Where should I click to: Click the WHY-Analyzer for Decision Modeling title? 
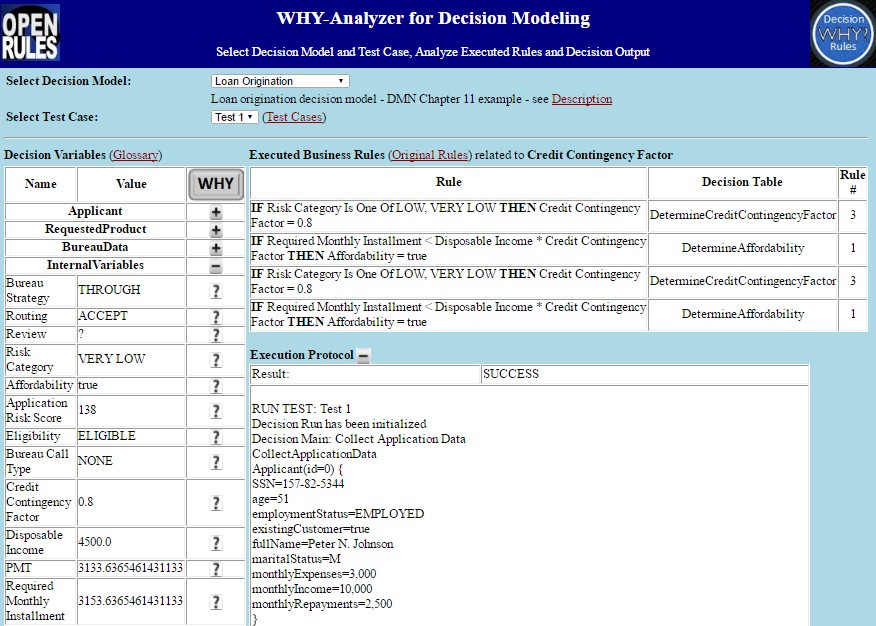tap(433, 18)
